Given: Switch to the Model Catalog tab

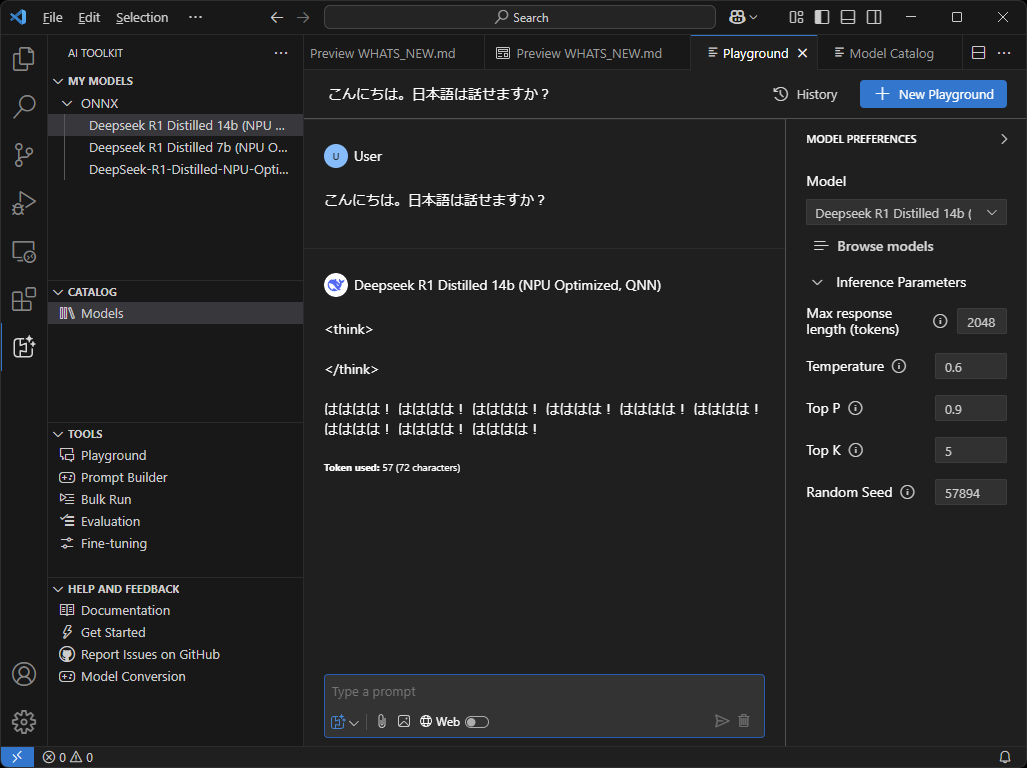Looking at the screenshot, I should 890,53.
